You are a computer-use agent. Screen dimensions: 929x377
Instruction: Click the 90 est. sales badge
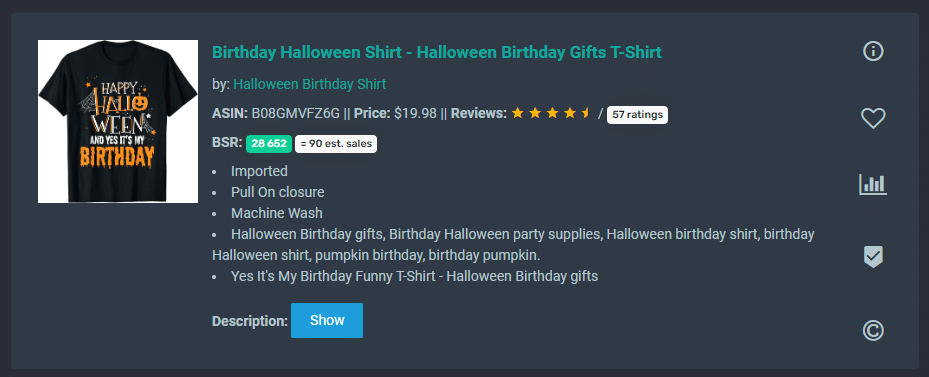click(x=336, y=143)
